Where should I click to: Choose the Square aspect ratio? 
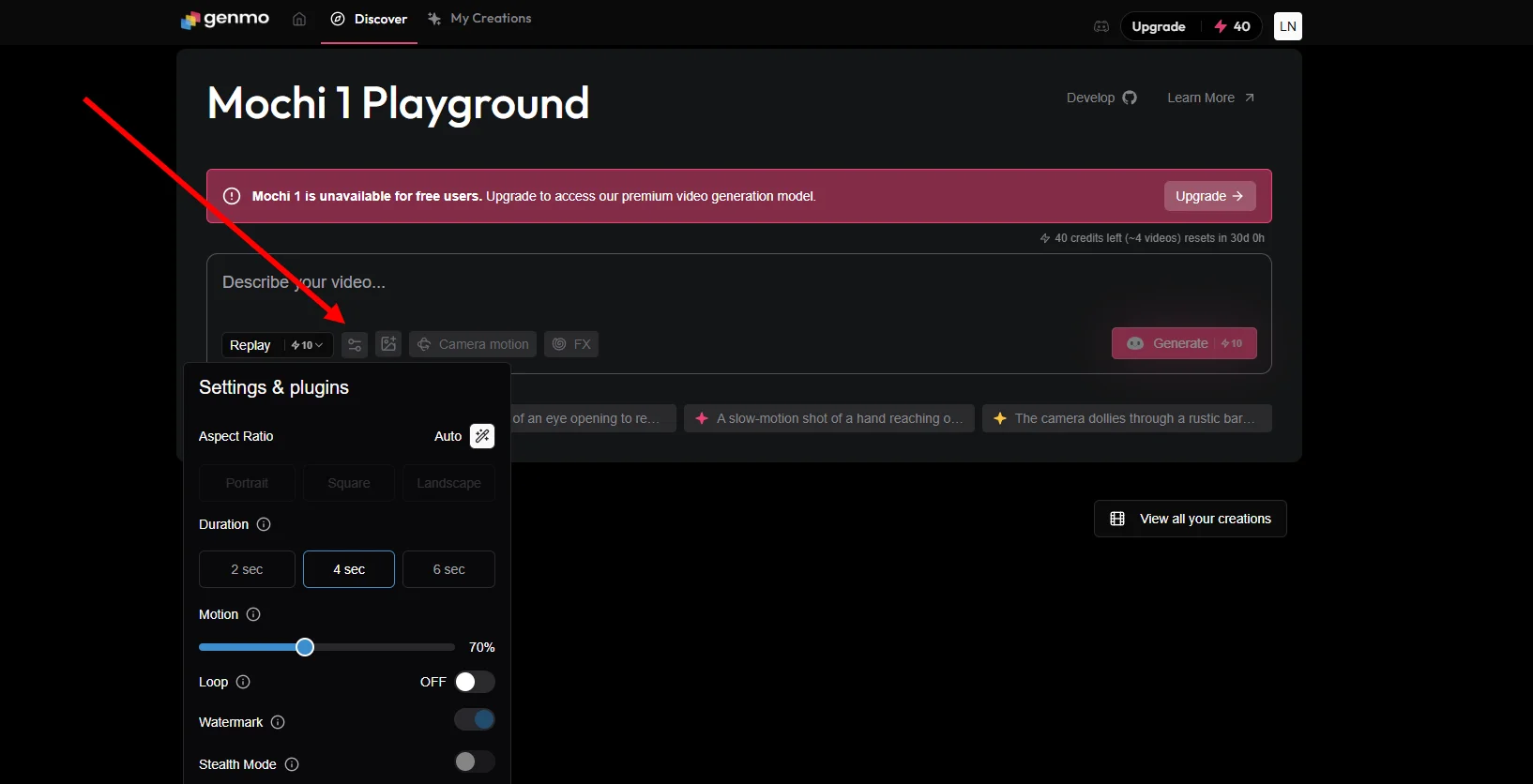[349, 483]
